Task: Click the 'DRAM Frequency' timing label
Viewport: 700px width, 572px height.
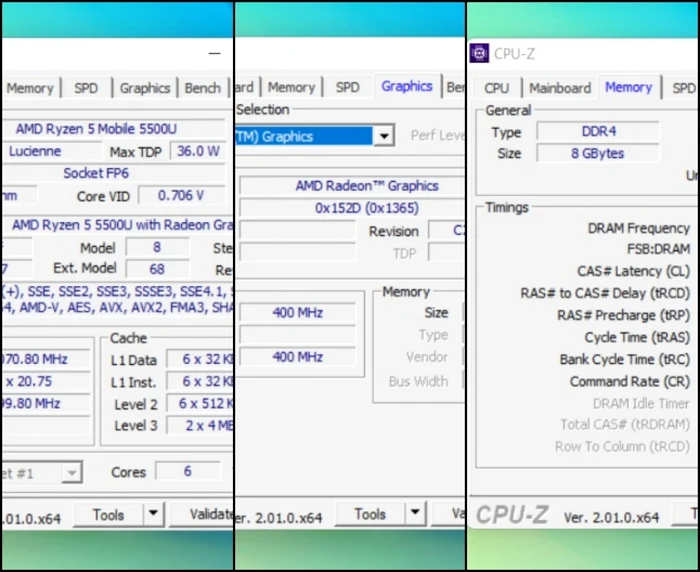Action: 639,228
